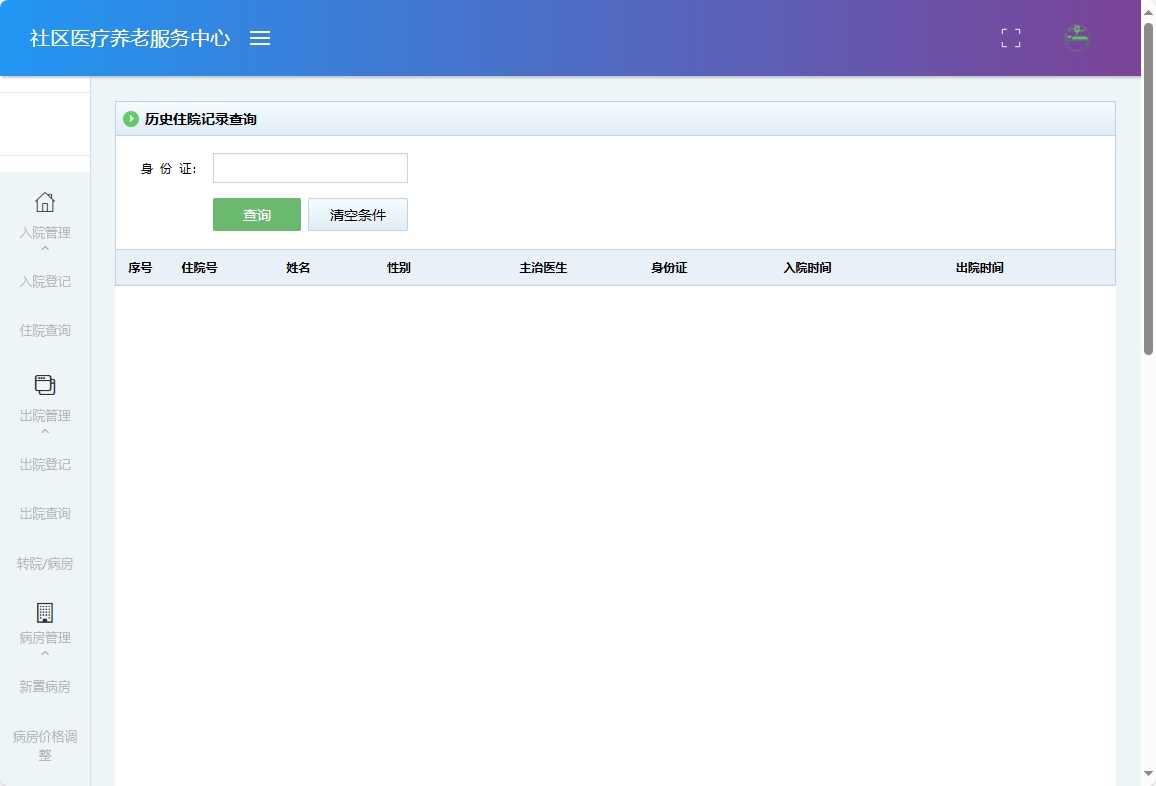
Task: Focus the 身份证 input field
Action: coord(310,168)
